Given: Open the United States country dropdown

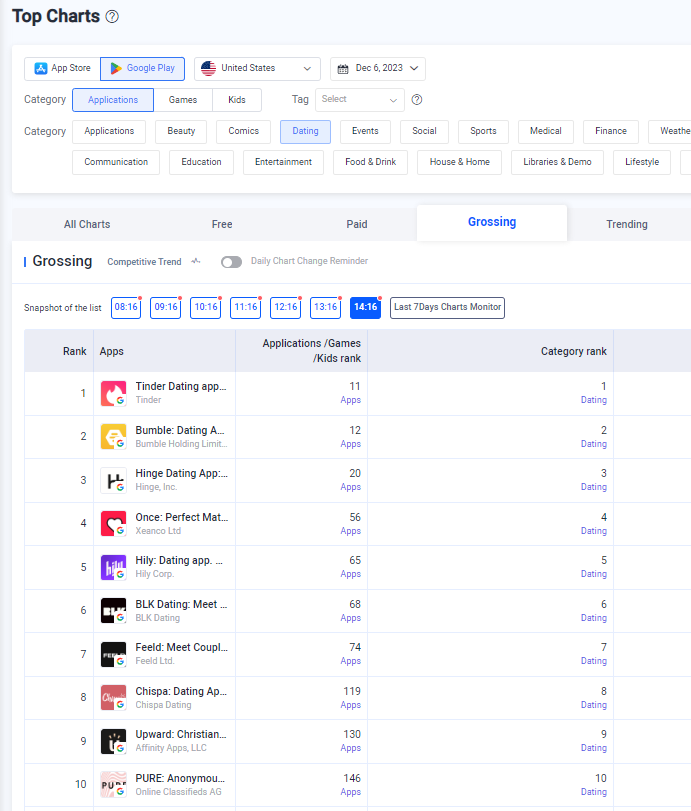Looking at the screenshot, I should tap(257, 69).
